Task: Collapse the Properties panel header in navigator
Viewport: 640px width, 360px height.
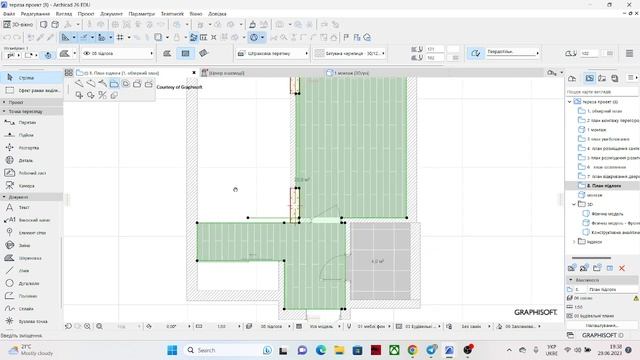Action: 602,280
